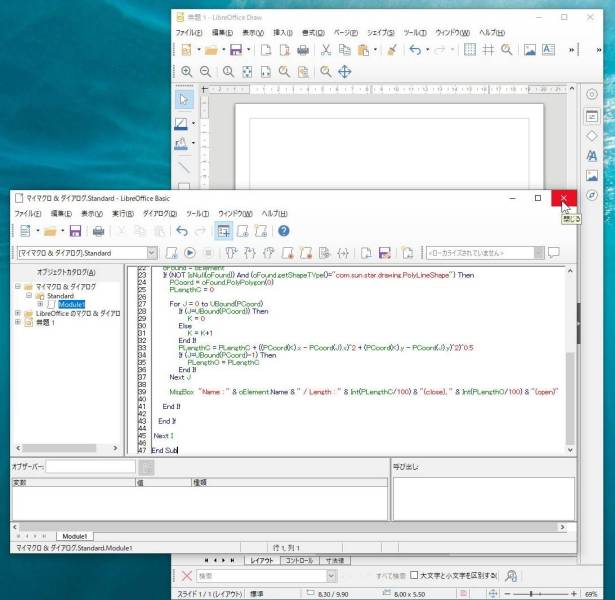Image resolution: width=615 pixels, height=600 pixels.
Task: Open the Gallery picture icon in Draw sidebar
Action: (592, 175)
